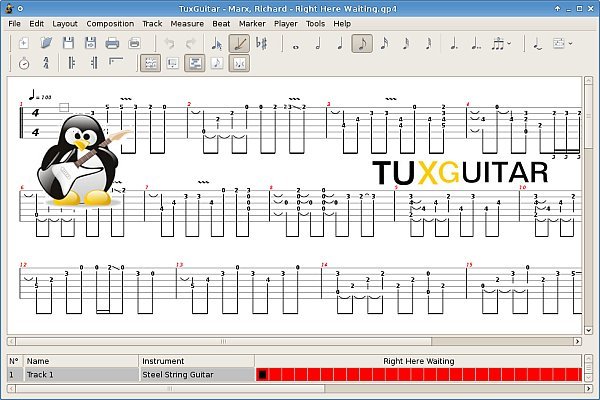This screenshot has width=600, height=400.
Task: Open the Composition menu
Action: click(110, 24)
